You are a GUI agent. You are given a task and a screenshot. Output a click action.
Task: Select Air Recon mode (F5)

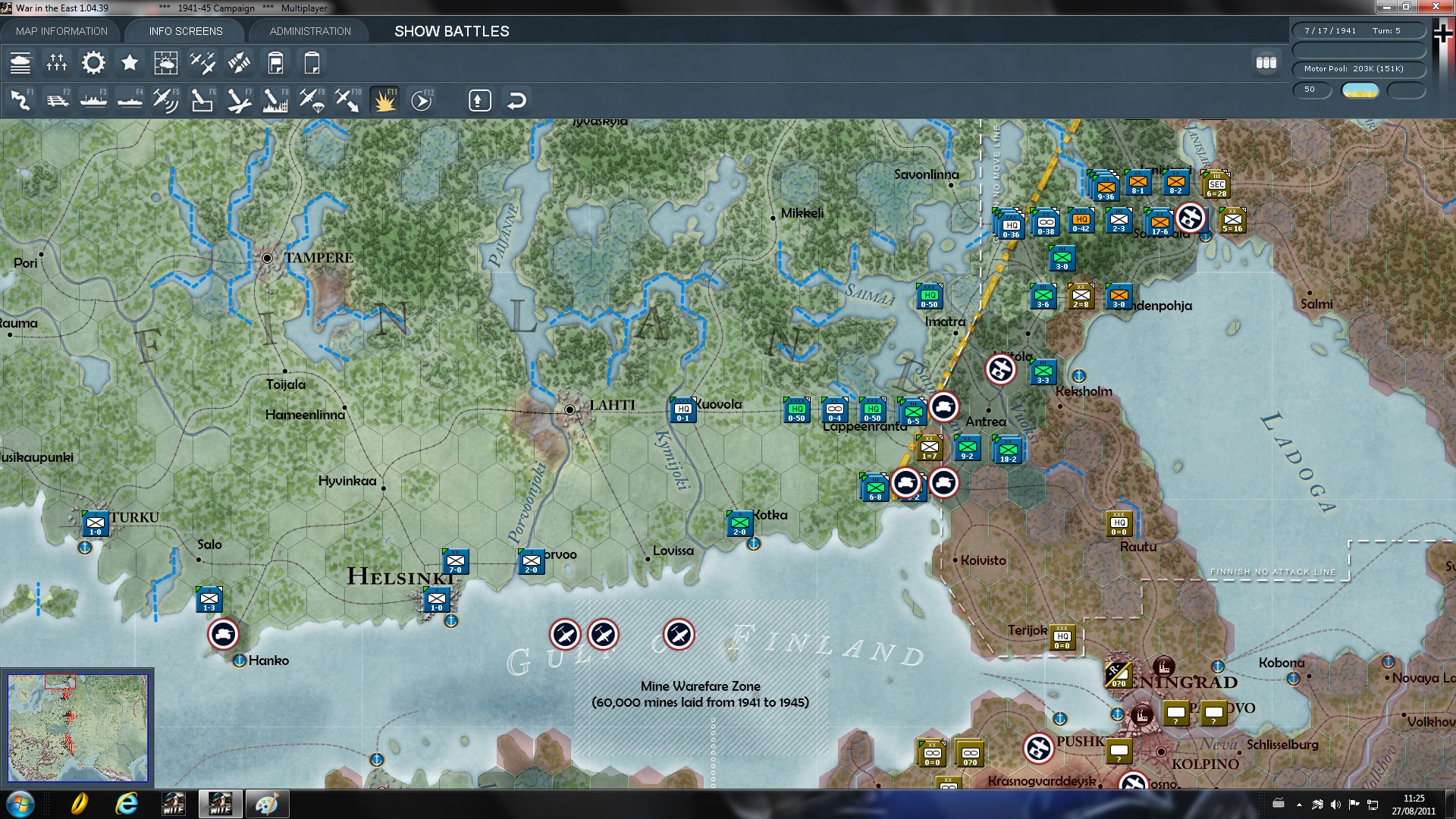pos(166,100)
